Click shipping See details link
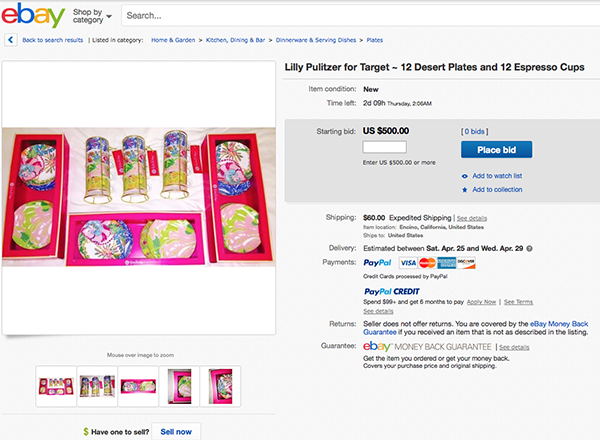 tap(472, 217)
